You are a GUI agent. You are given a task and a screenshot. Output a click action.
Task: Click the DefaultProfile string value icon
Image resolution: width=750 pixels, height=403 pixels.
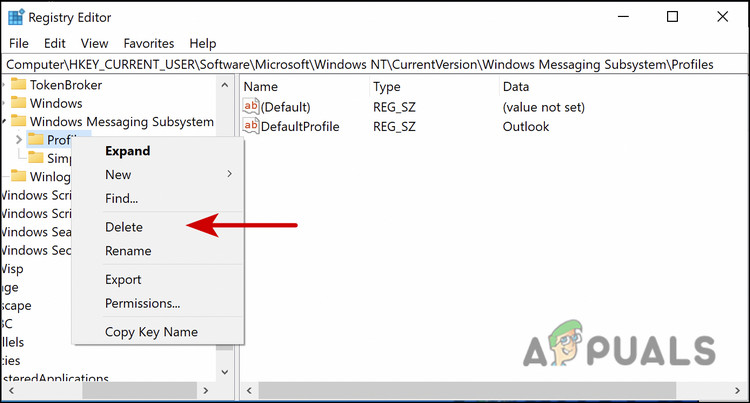click(x=251, y=126)
